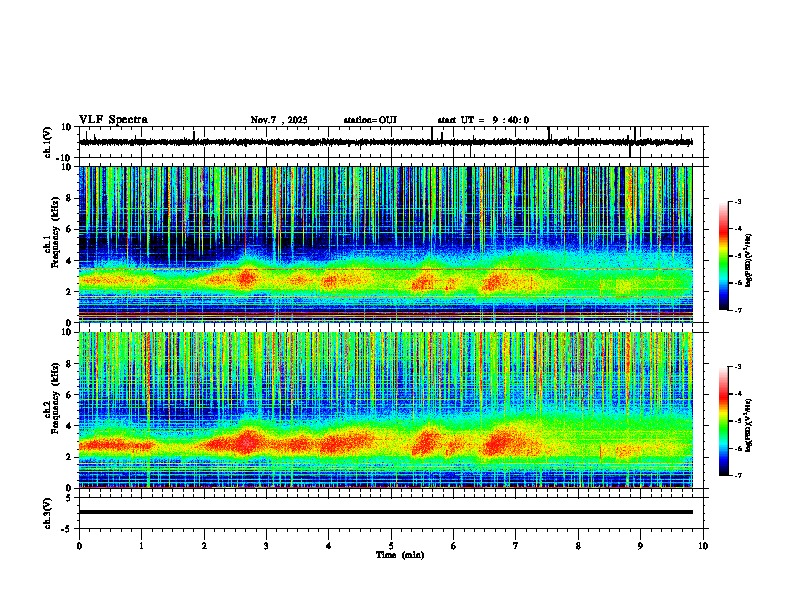Click the ch.2 spectrogram color bar
The width and height of the screenshot is (792, 612).
click(x=724, y=421)
